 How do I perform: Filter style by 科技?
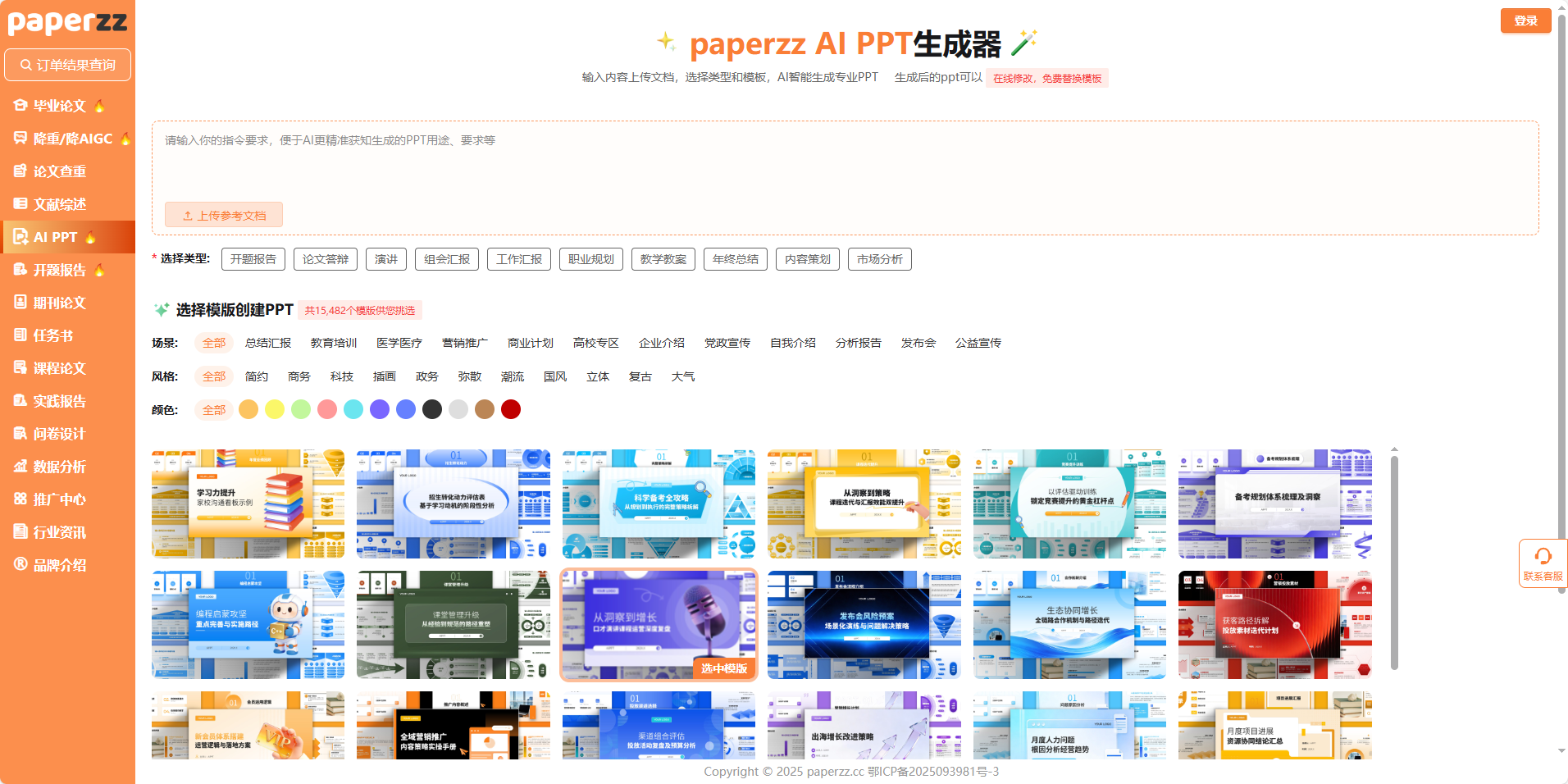point(342,376)
